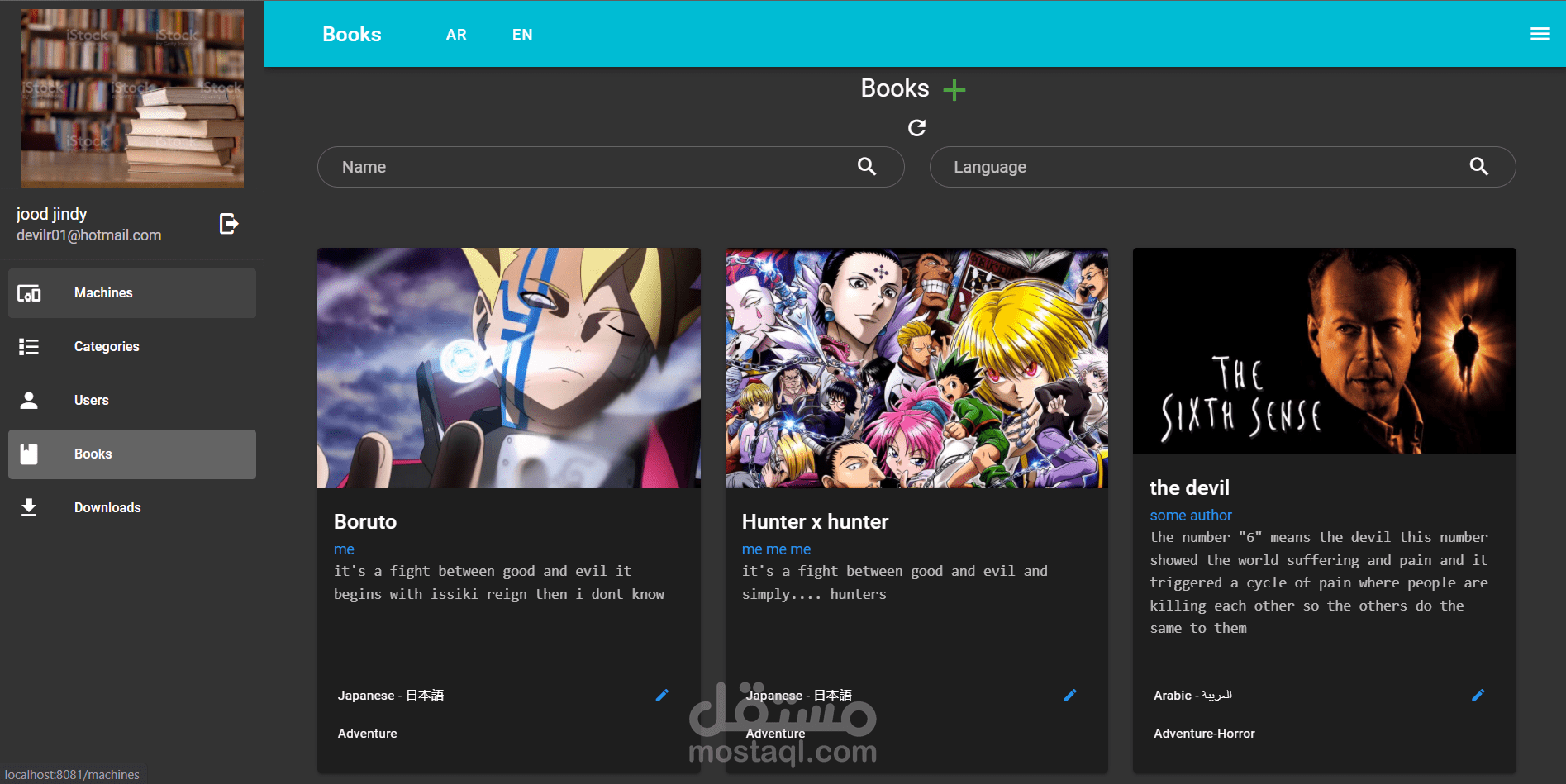Screen dimensions: 1566x784
Task: Click the bookshelf profile image in sidebar
Action: (x=132, y=97)
